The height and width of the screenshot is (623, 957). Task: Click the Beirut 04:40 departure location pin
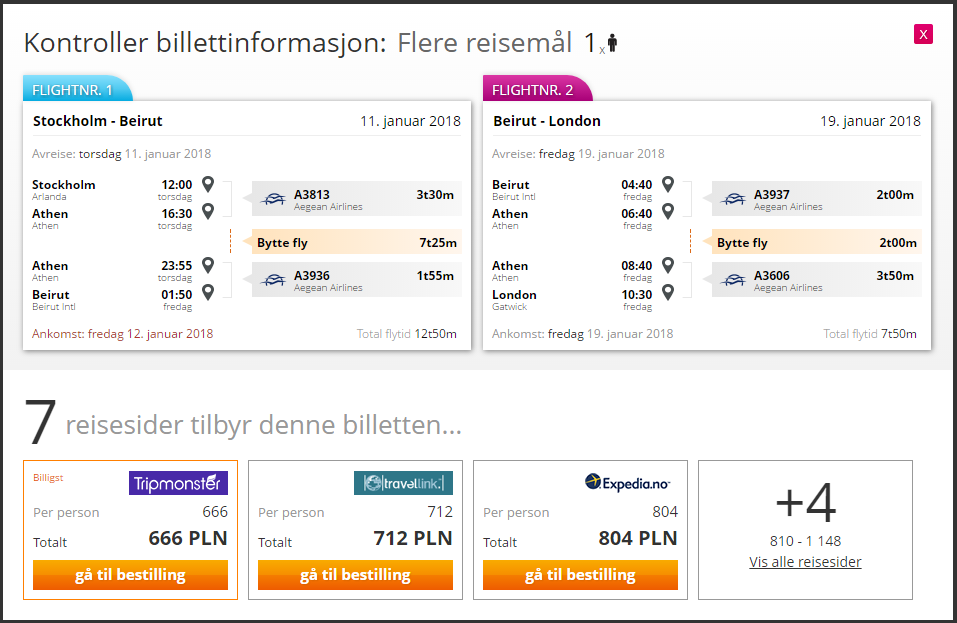[x=668, y=184]
